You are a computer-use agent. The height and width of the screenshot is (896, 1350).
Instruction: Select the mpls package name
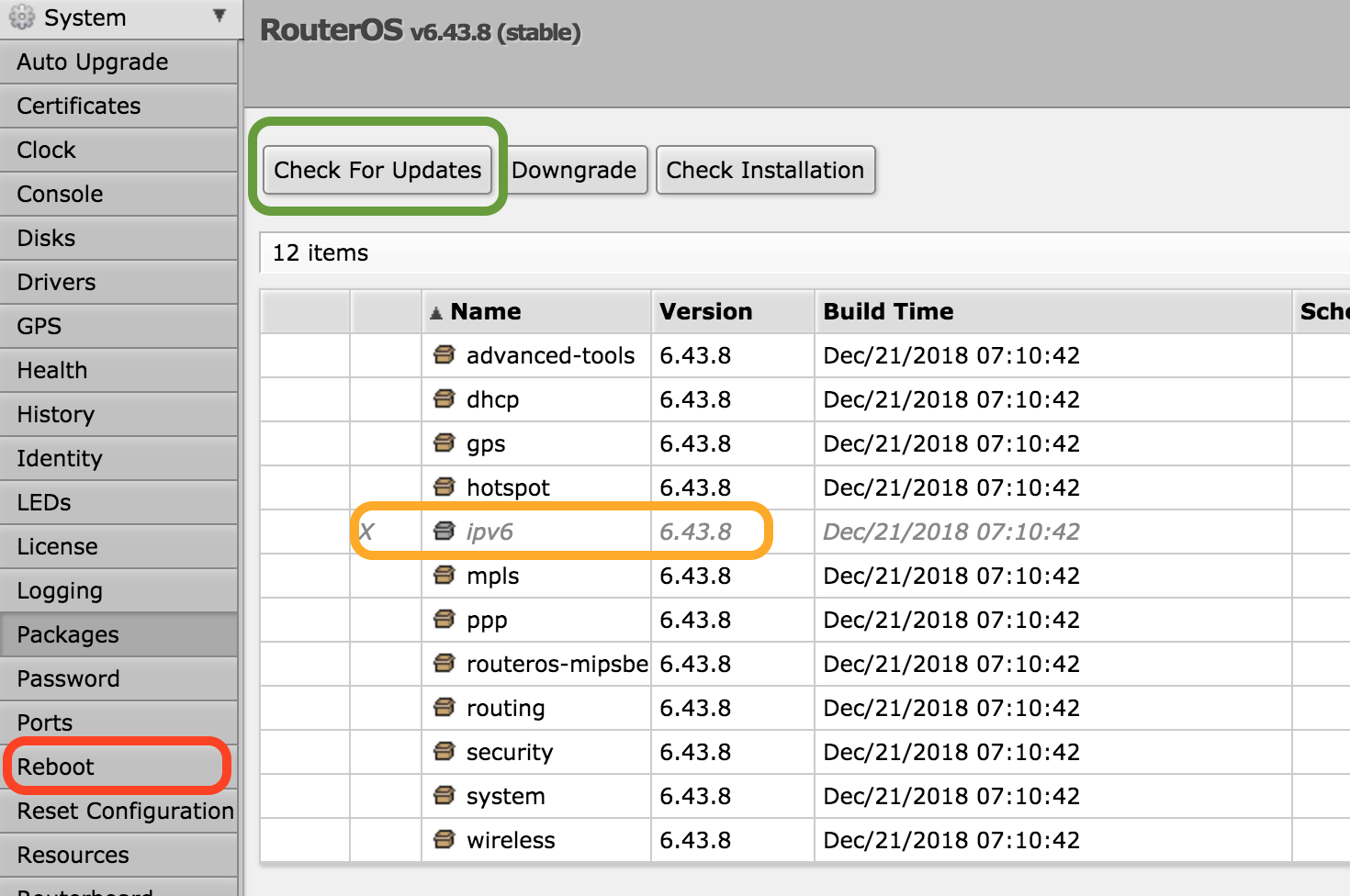(492, 577)
